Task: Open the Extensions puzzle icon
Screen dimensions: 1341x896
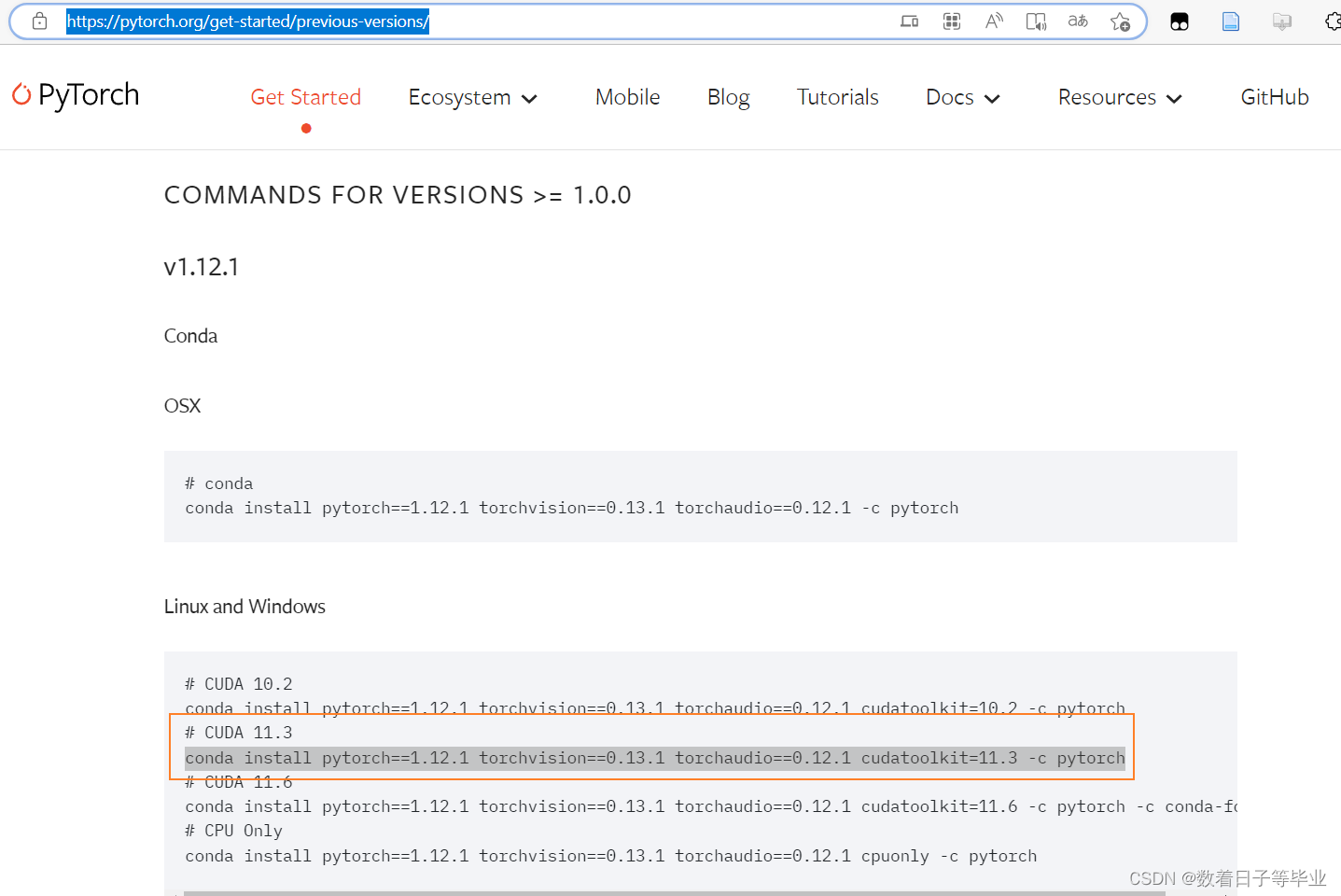Action: point(1333,21)
